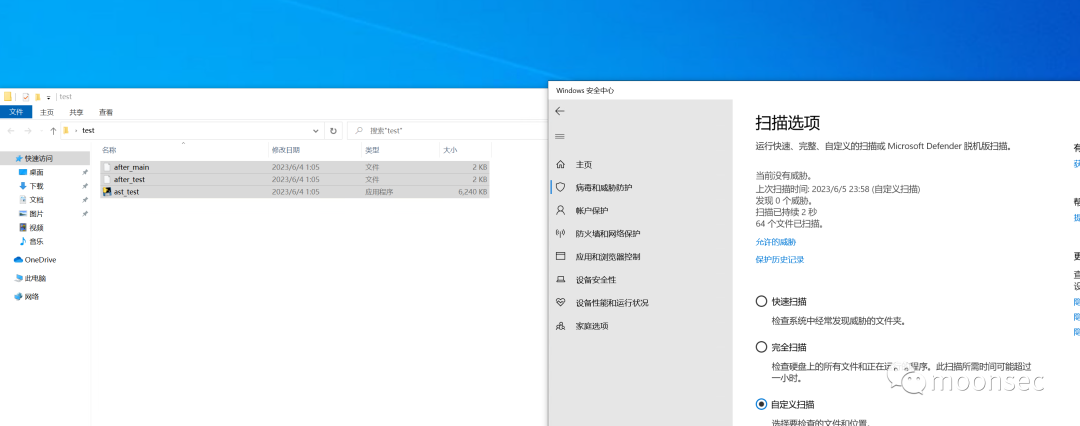Click the properties checkmark icon in Explorer title bar
Viewport: 1080px width, 426px height.
coord(26,97)
